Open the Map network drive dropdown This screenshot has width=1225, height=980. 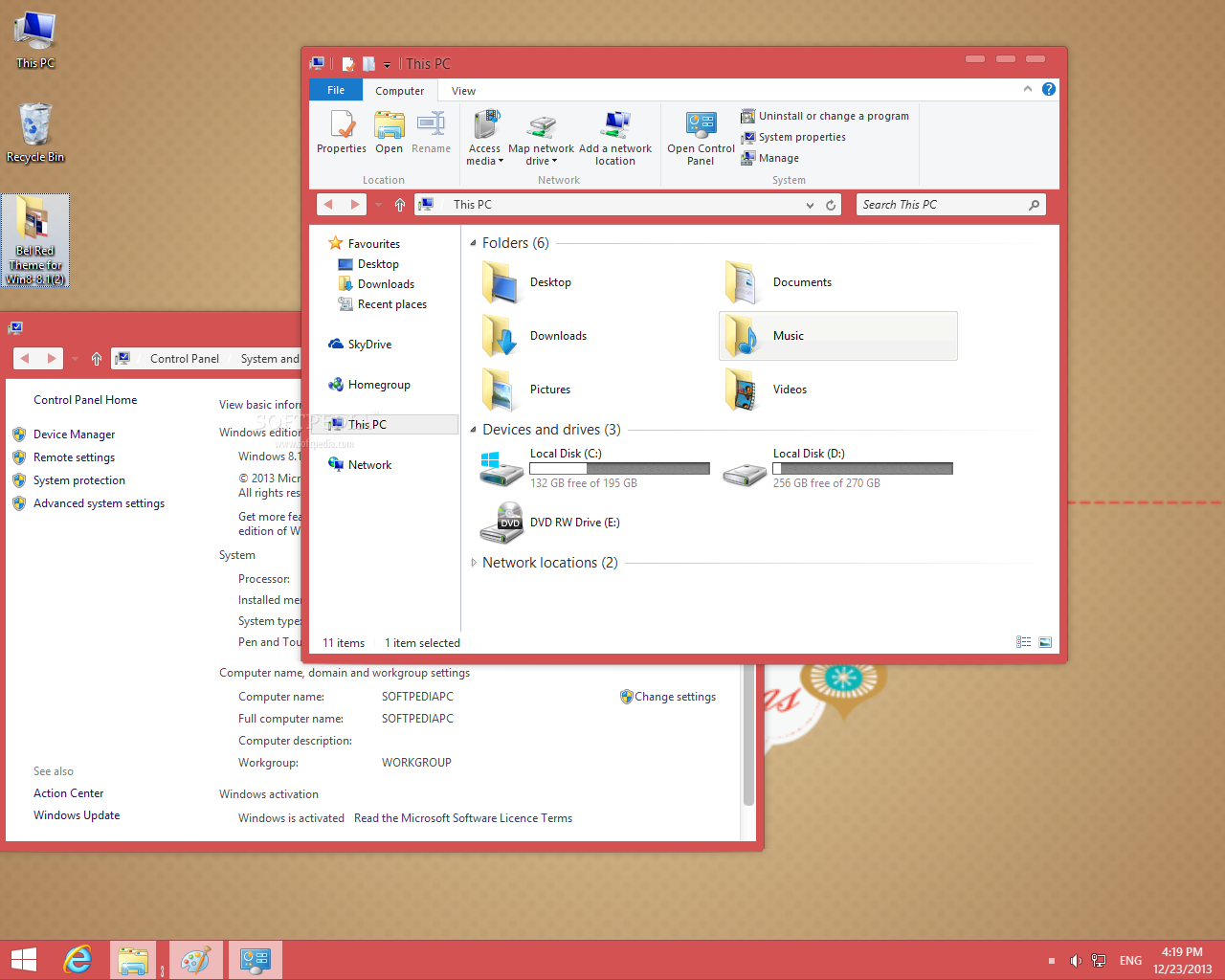(x=542, y=138)
